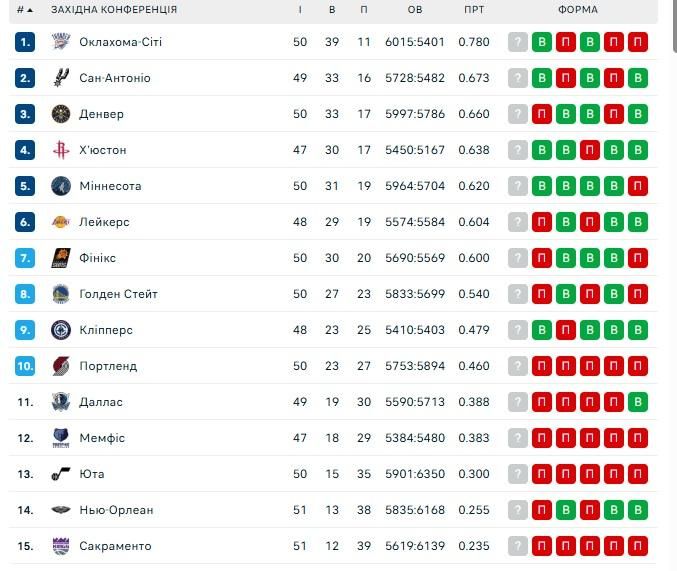
Task: Click the ФОРМА column header
Action: pos(578,10)
